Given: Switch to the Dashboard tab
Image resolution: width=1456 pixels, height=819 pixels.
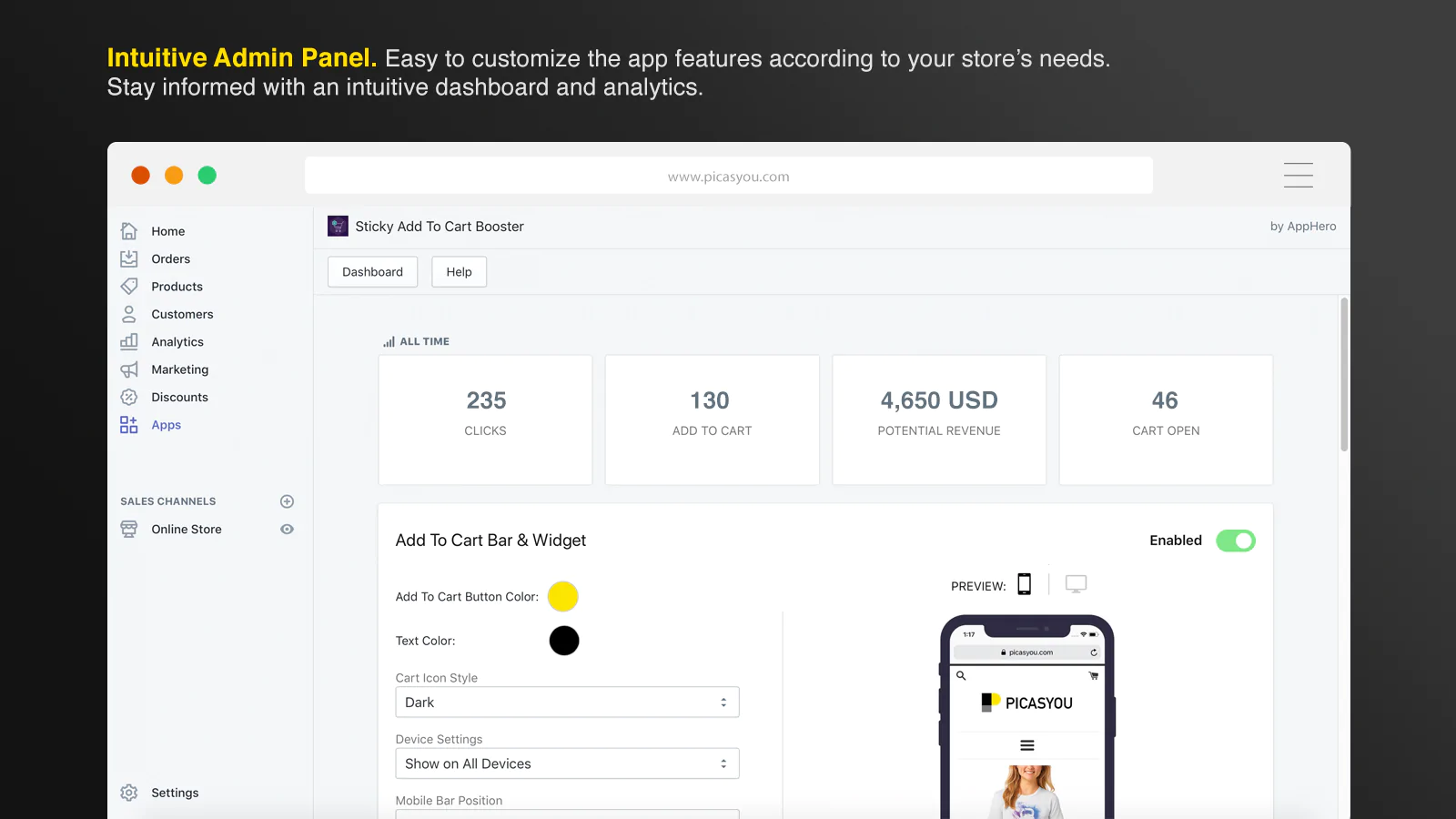Looking at the screenshot, I should click(x=372, y=272).
